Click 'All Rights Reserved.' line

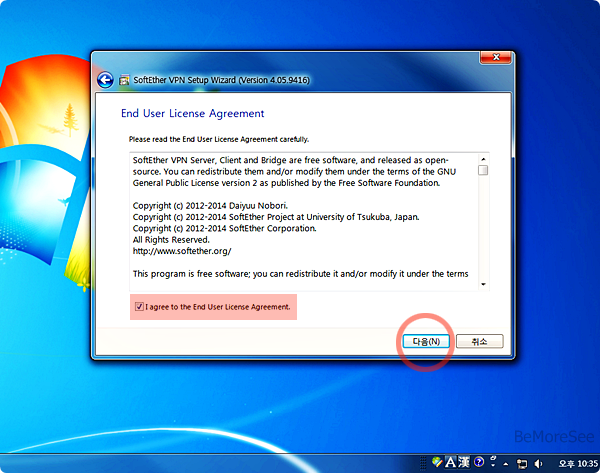[171, 240]
